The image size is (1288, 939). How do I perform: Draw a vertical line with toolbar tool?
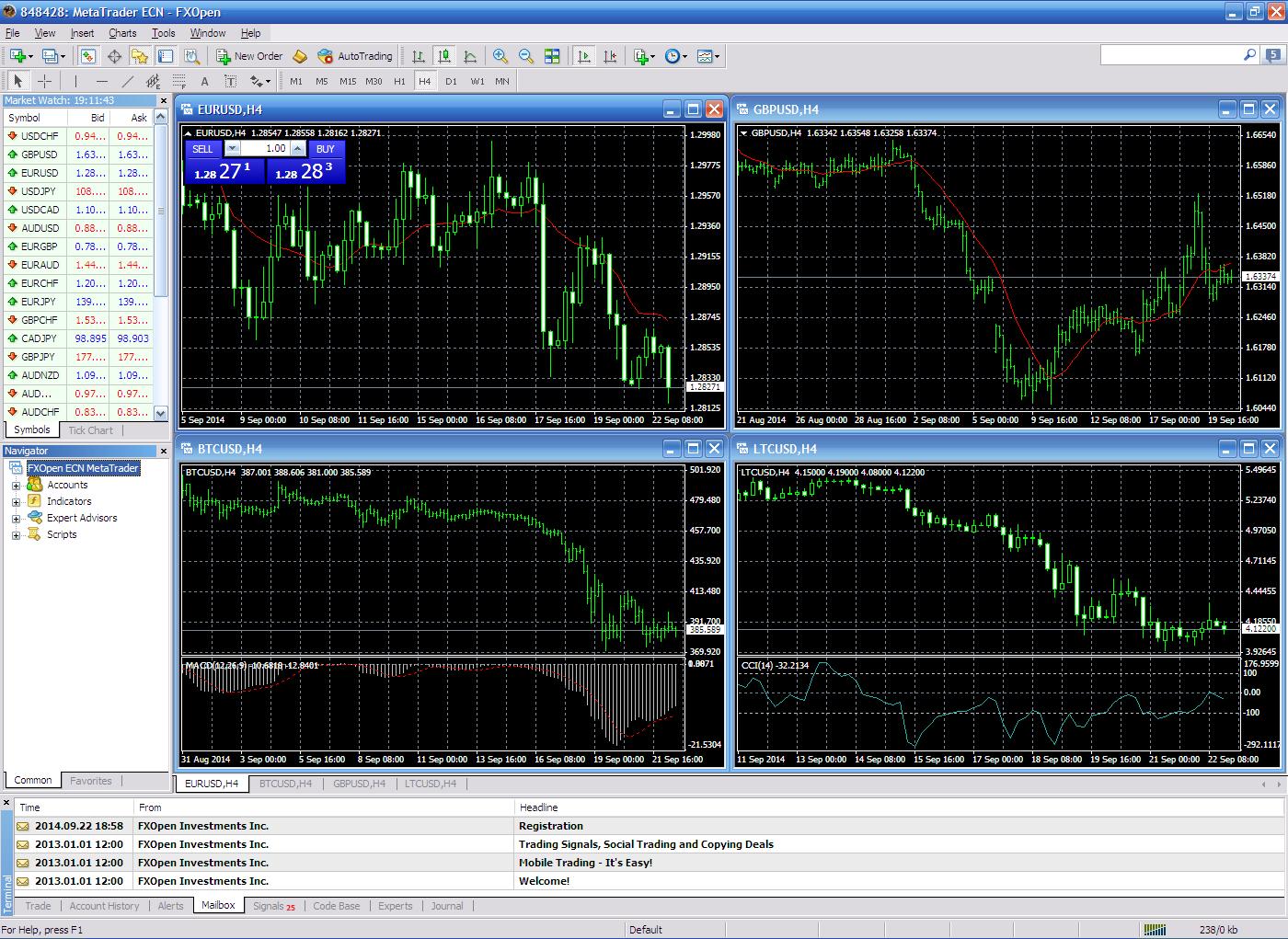(x=76, y=81)
